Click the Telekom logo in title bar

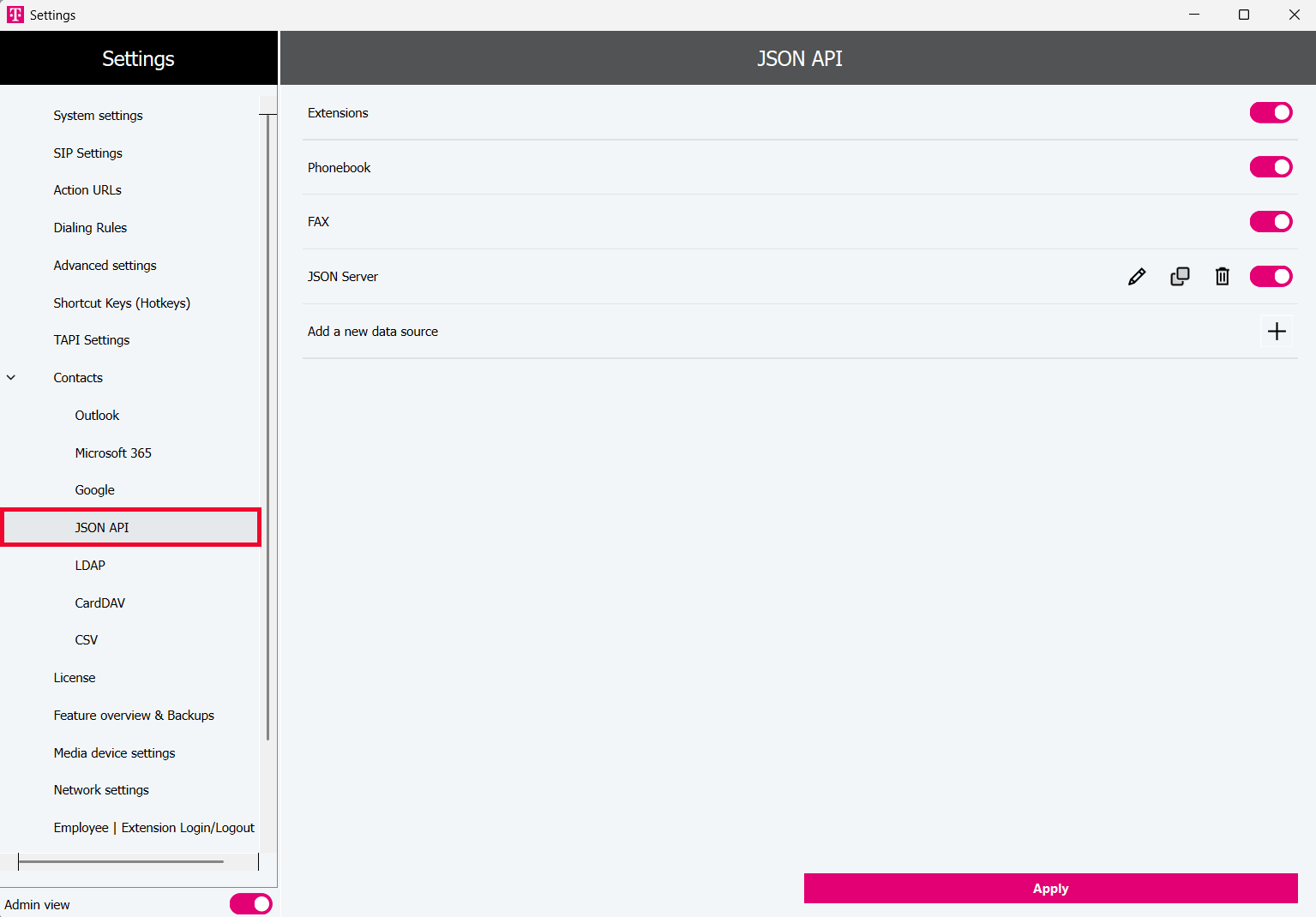(x=15, y=15)
